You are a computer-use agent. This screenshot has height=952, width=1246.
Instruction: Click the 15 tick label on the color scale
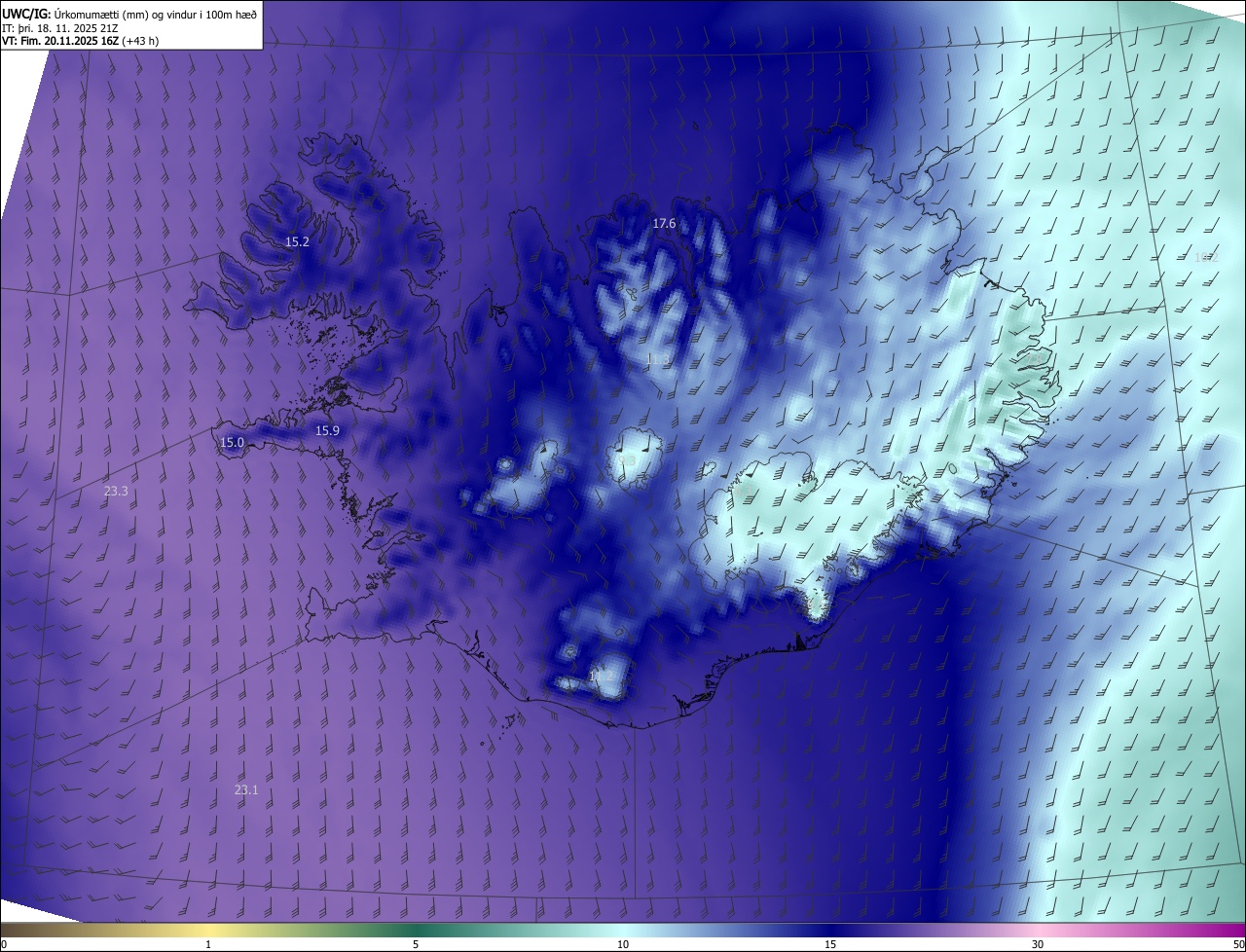coord(830,944)
